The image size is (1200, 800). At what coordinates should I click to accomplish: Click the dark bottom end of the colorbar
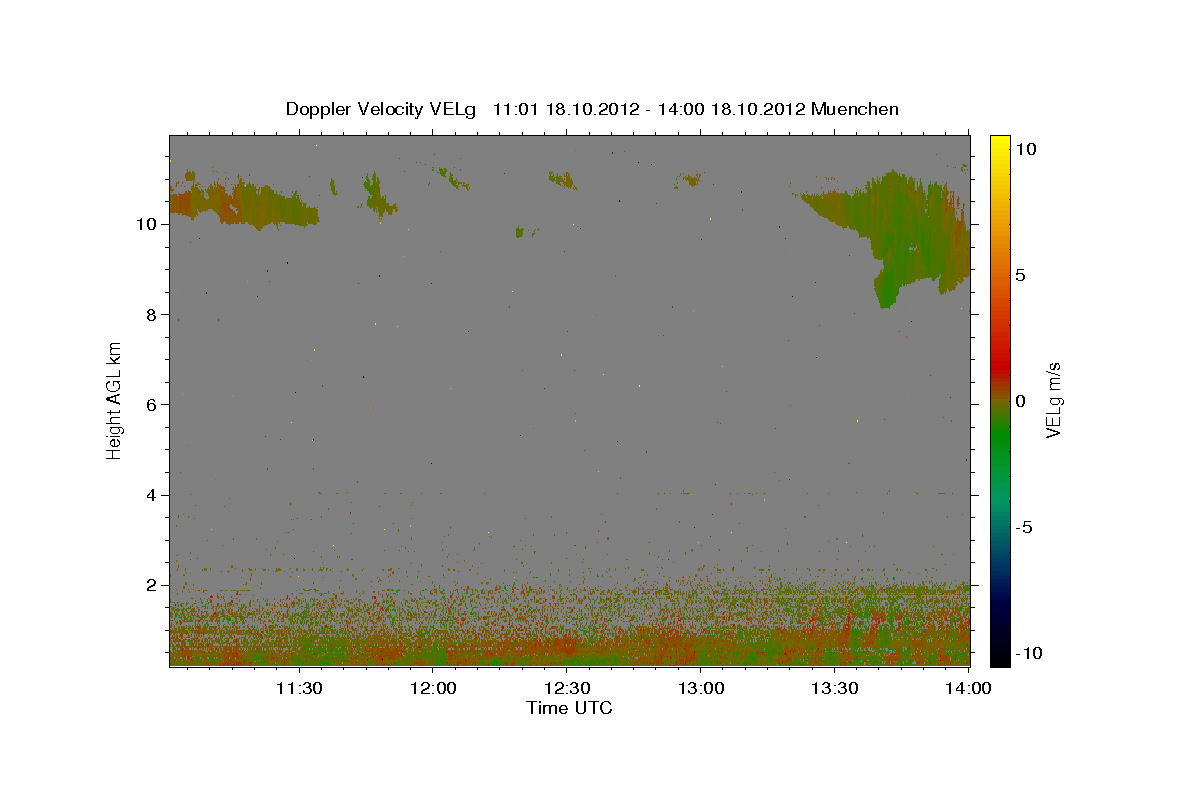pos(999,657)
